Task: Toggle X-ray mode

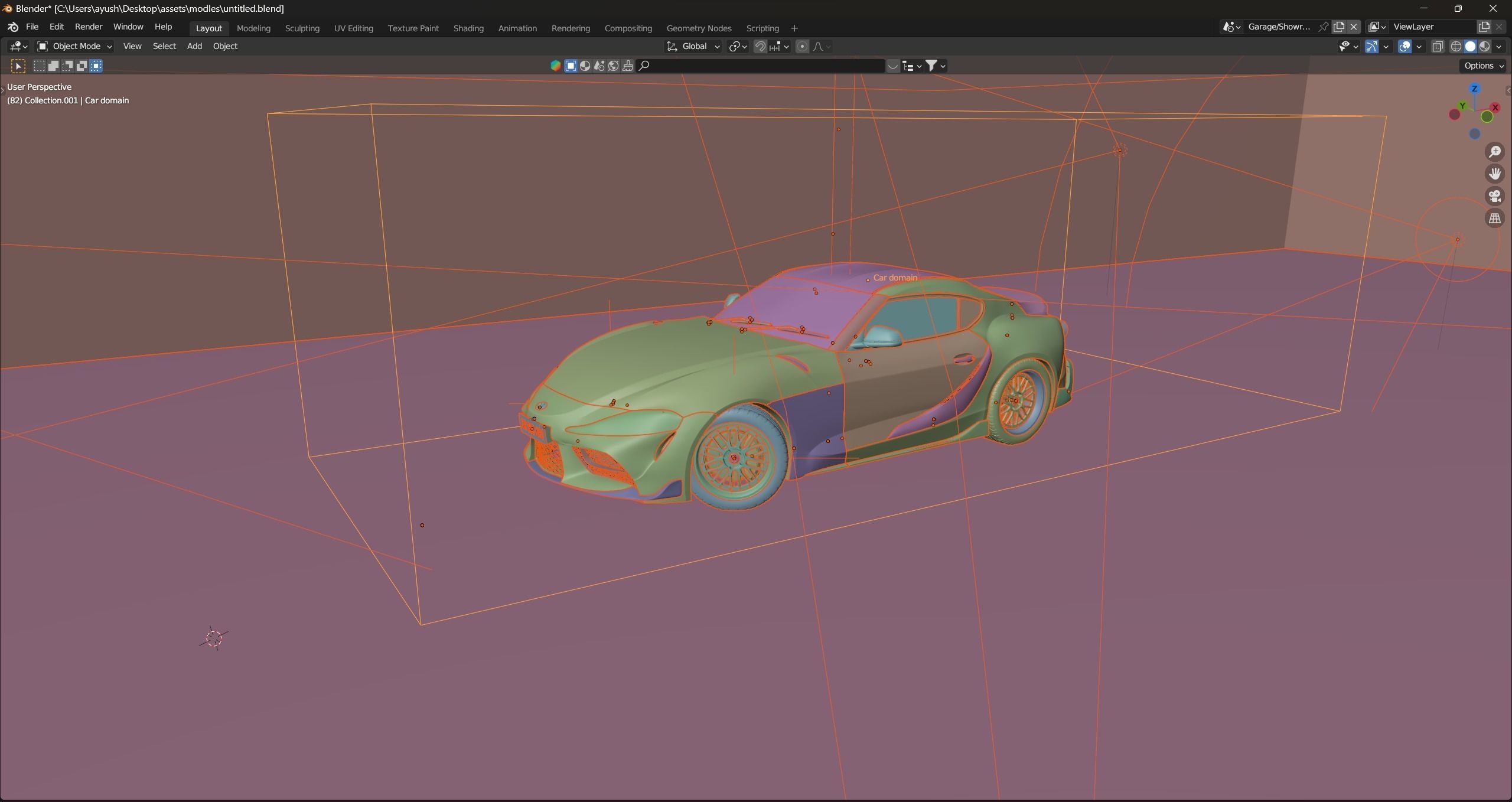Action: click(1438, 46)
